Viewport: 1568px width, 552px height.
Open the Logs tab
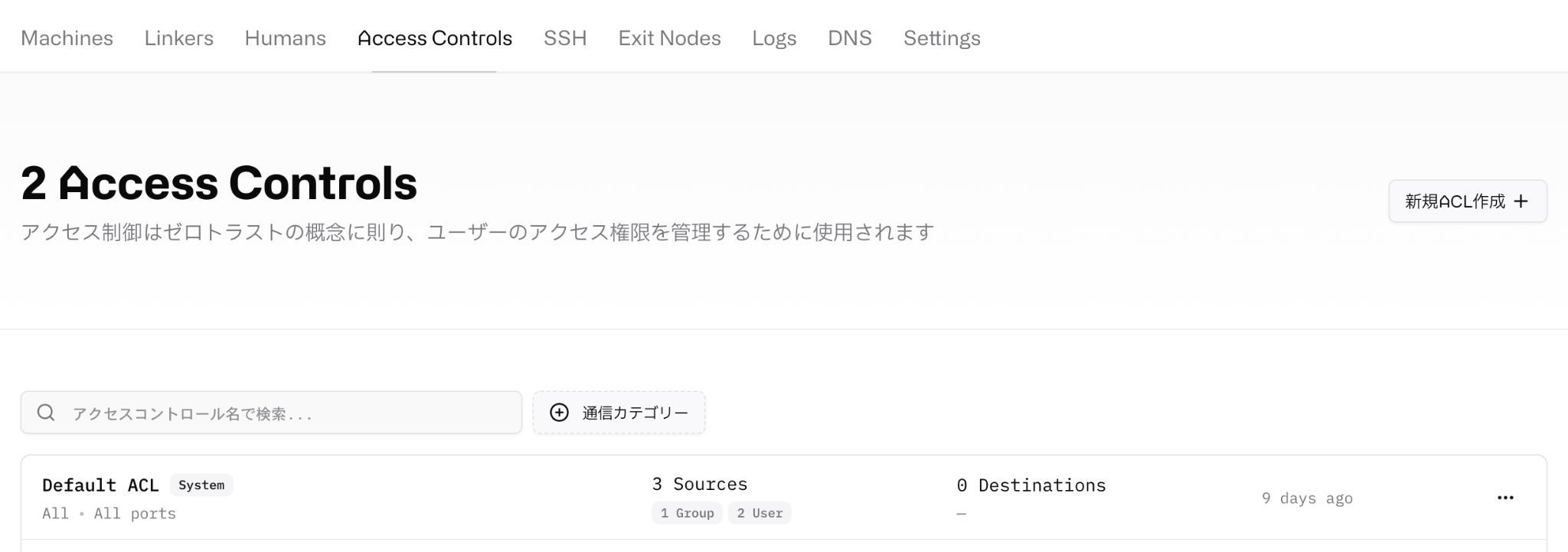[x=774, y=38]
